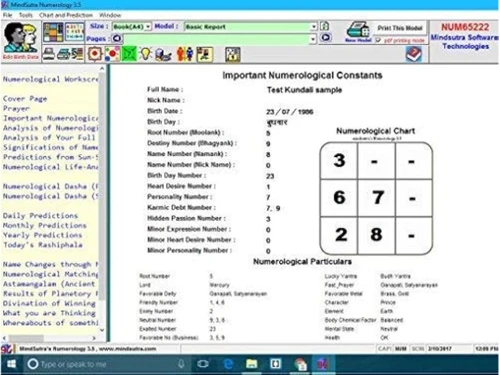Open Monthly Predictions from the sidebar
This screenshot has width=500, height=375.
[x=45, y=225]
